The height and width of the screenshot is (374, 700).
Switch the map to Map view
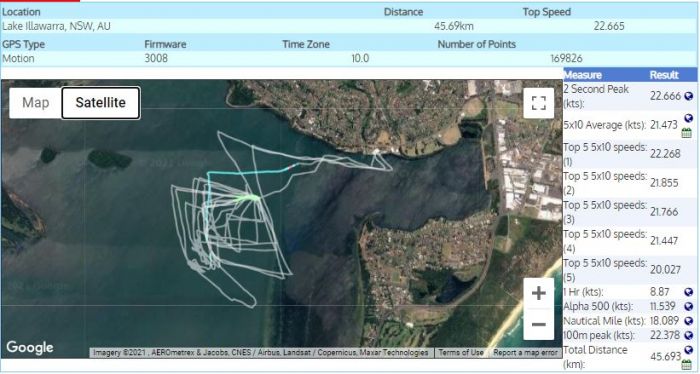click(36, 103)
